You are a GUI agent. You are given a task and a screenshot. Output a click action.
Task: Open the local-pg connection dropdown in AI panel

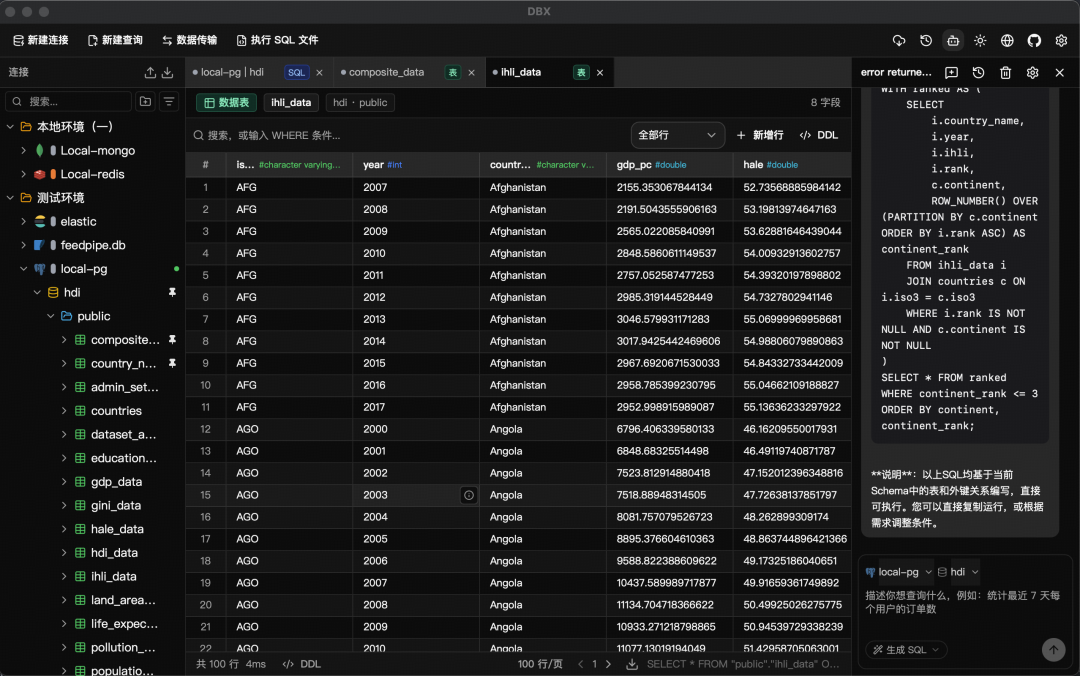(899, 572)
